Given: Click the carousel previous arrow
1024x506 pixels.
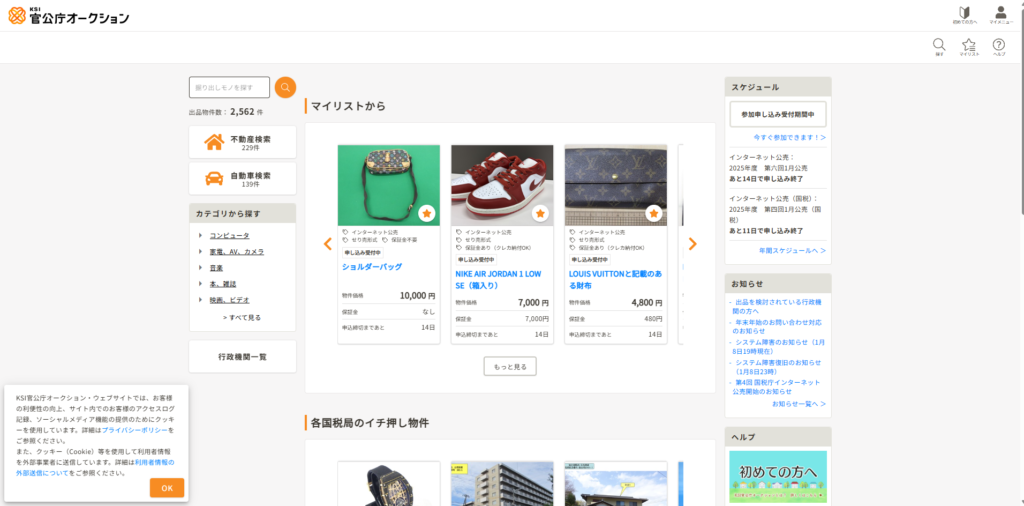Looking at the screenshot, I should tap(327, 244).
